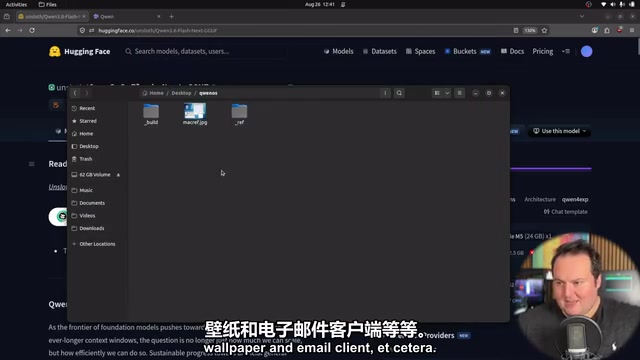
Task: Toggle grid/list view in Files
Action: pos(437,93)
